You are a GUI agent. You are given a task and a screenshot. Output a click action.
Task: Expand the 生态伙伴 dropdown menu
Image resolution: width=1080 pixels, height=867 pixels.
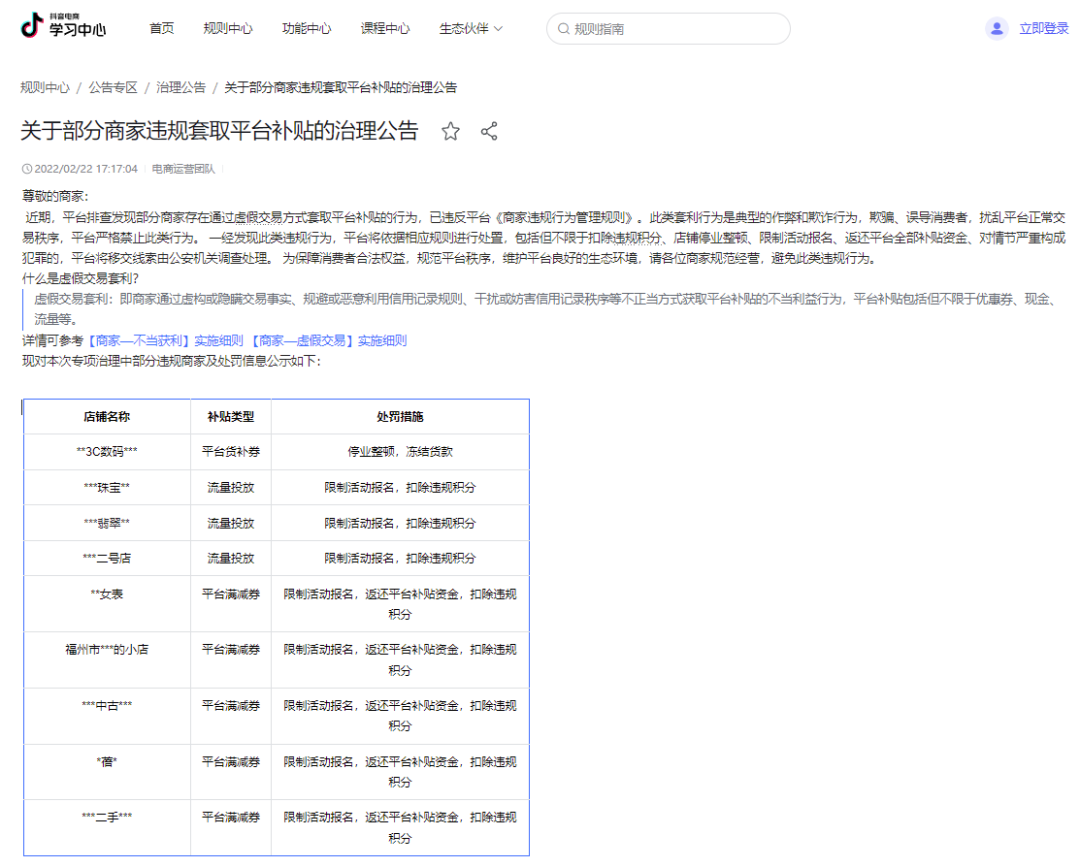click(470, 28)
